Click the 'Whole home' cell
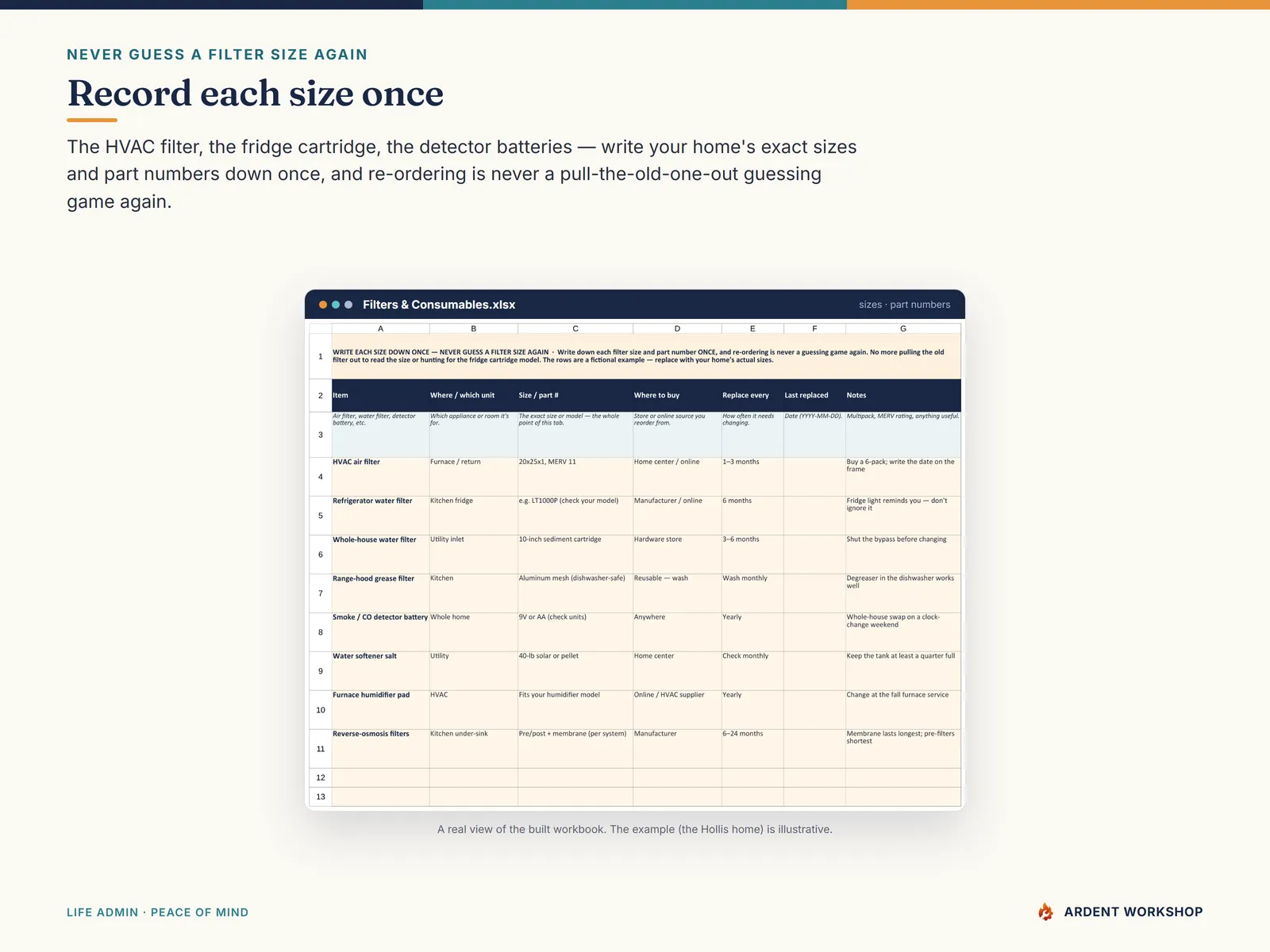The height and width of the screenshot is (952, 1270). click(x=474, y=632)
